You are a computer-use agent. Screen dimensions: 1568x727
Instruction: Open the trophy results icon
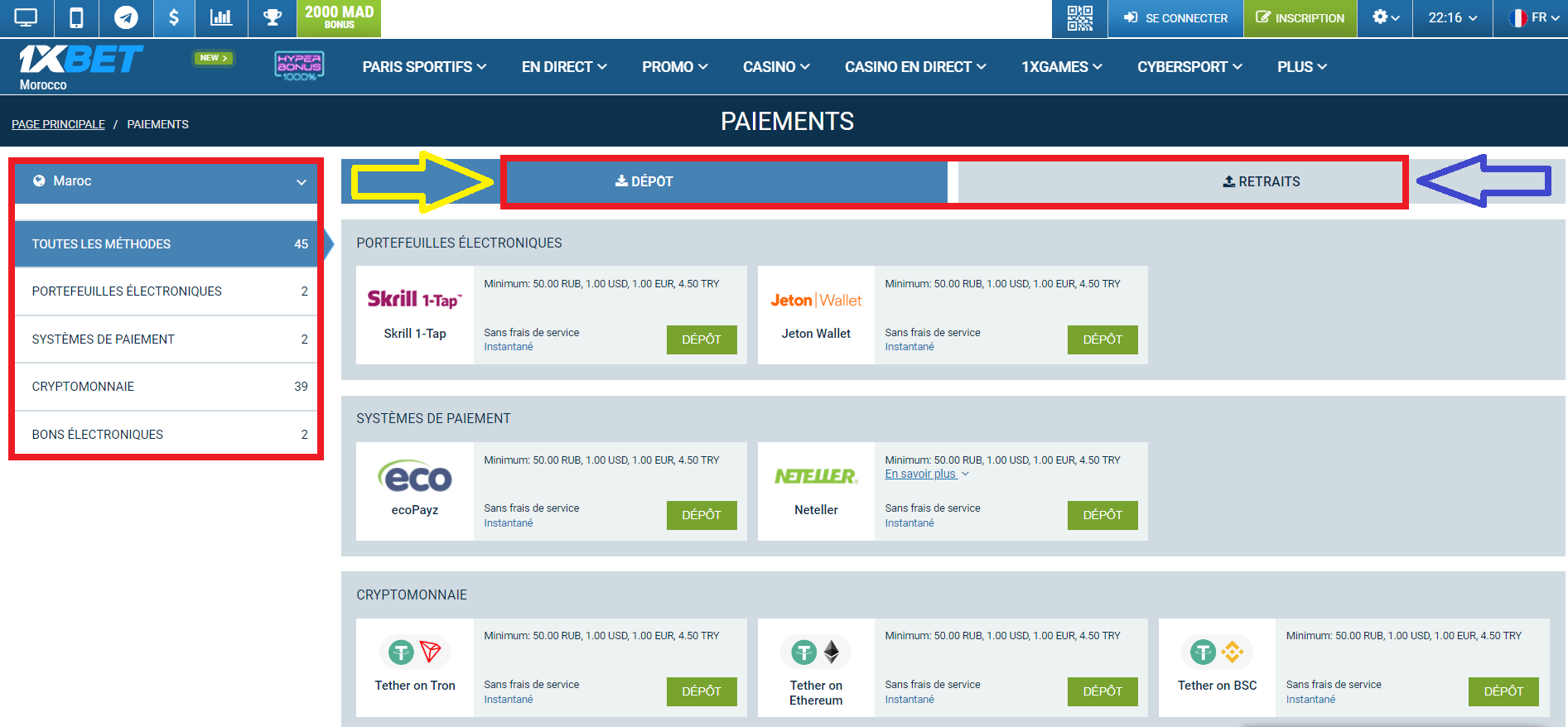point(273,17)
